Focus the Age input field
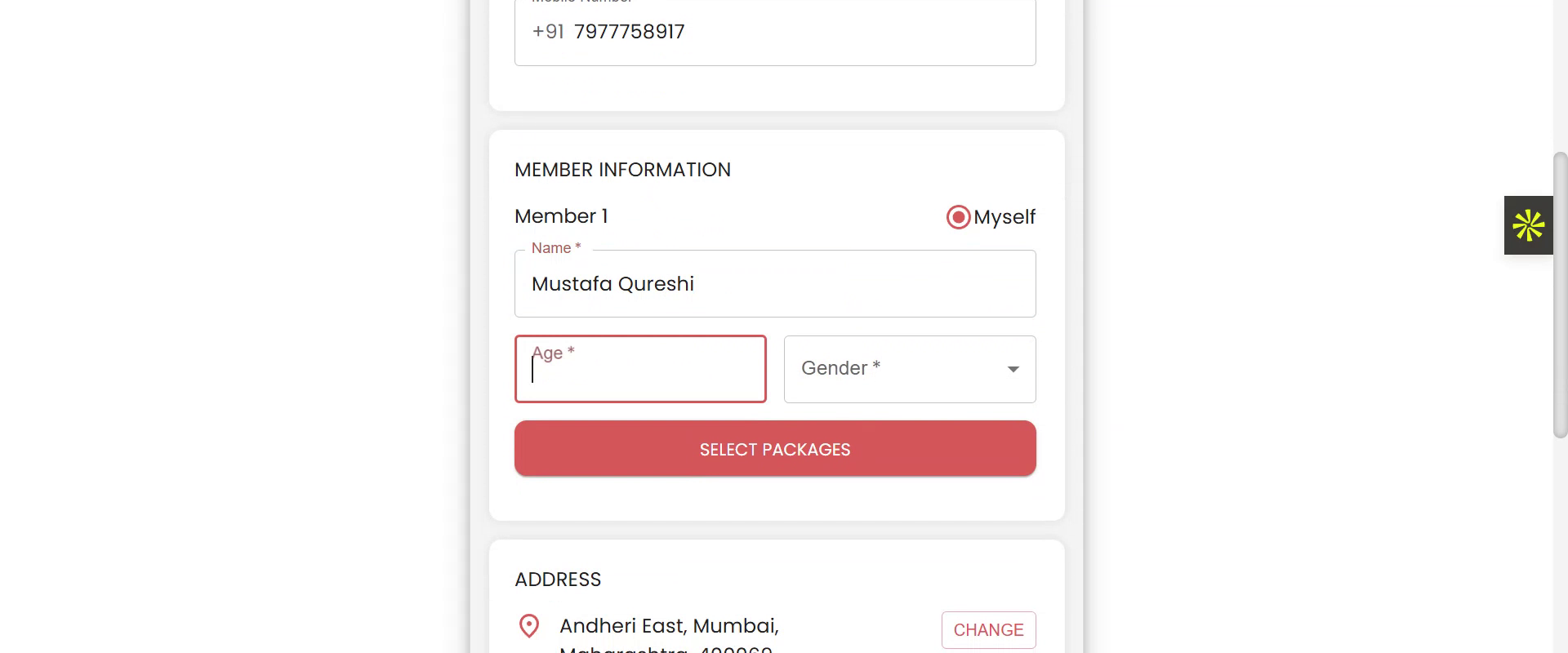 [x=640, y=375]
